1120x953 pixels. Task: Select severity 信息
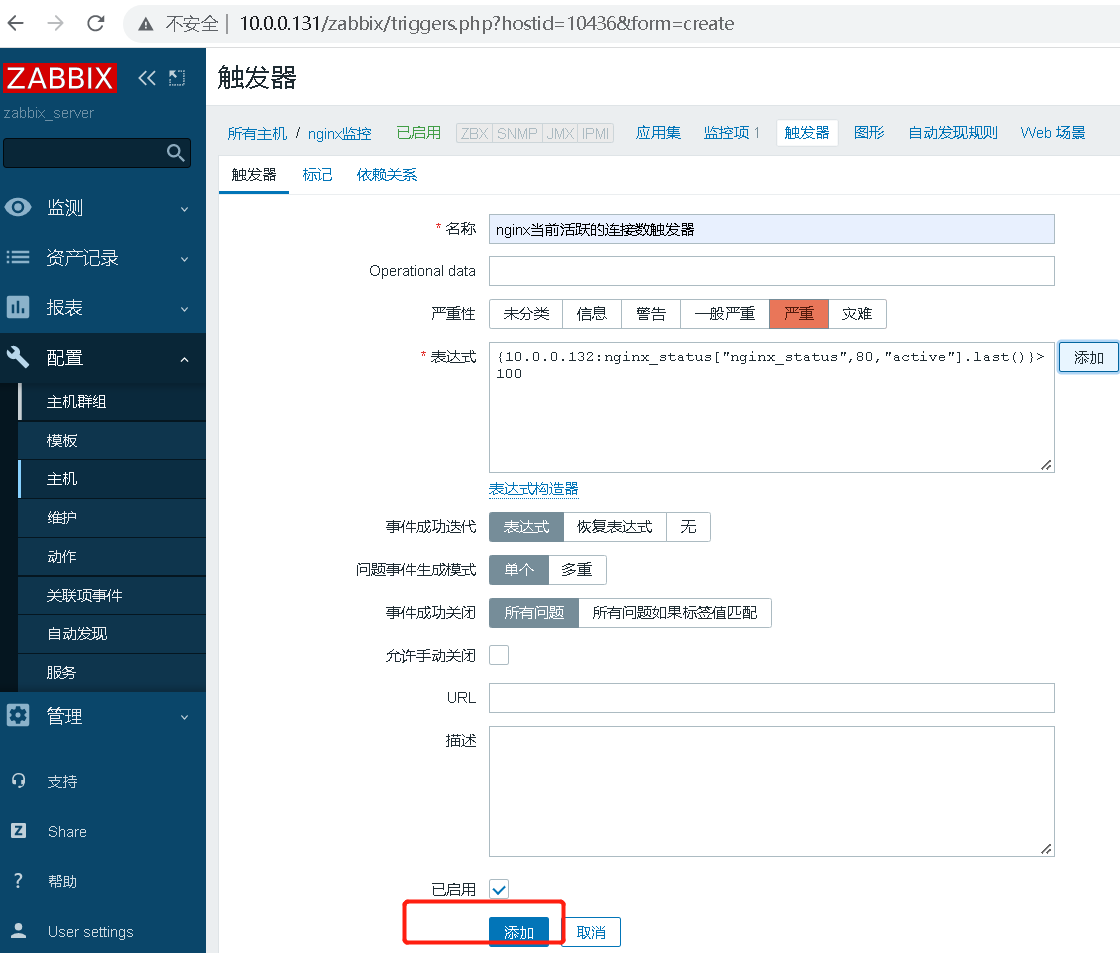(591, 314)
